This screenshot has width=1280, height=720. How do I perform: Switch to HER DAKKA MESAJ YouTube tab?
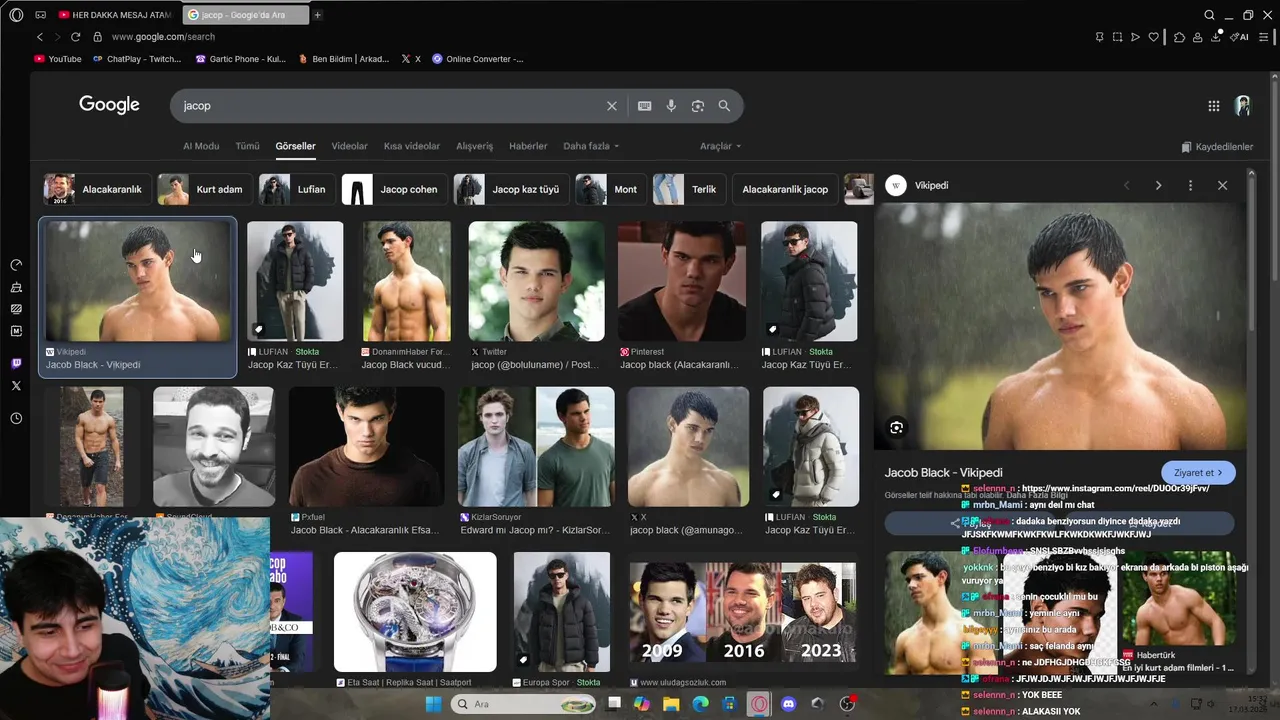[x=114, y=15]
